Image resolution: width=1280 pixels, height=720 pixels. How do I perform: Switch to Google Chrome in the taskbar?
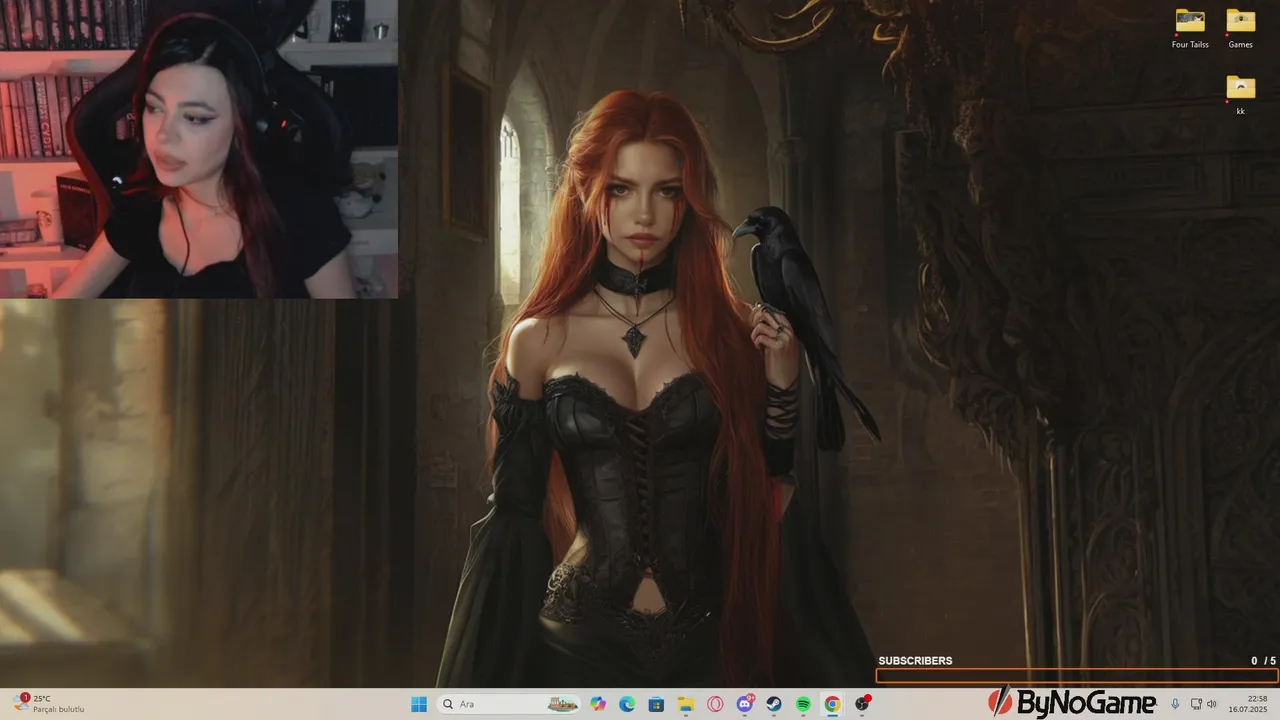832,704
